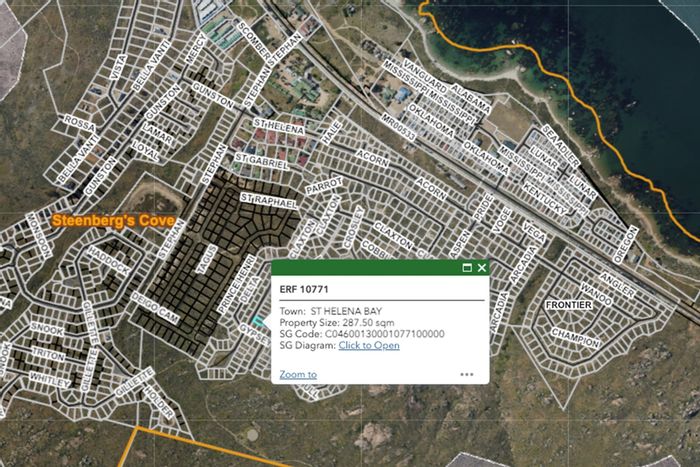700x467 pixels.
Task: Close the ERF 10771 popup
Action: tap(482, 268)
